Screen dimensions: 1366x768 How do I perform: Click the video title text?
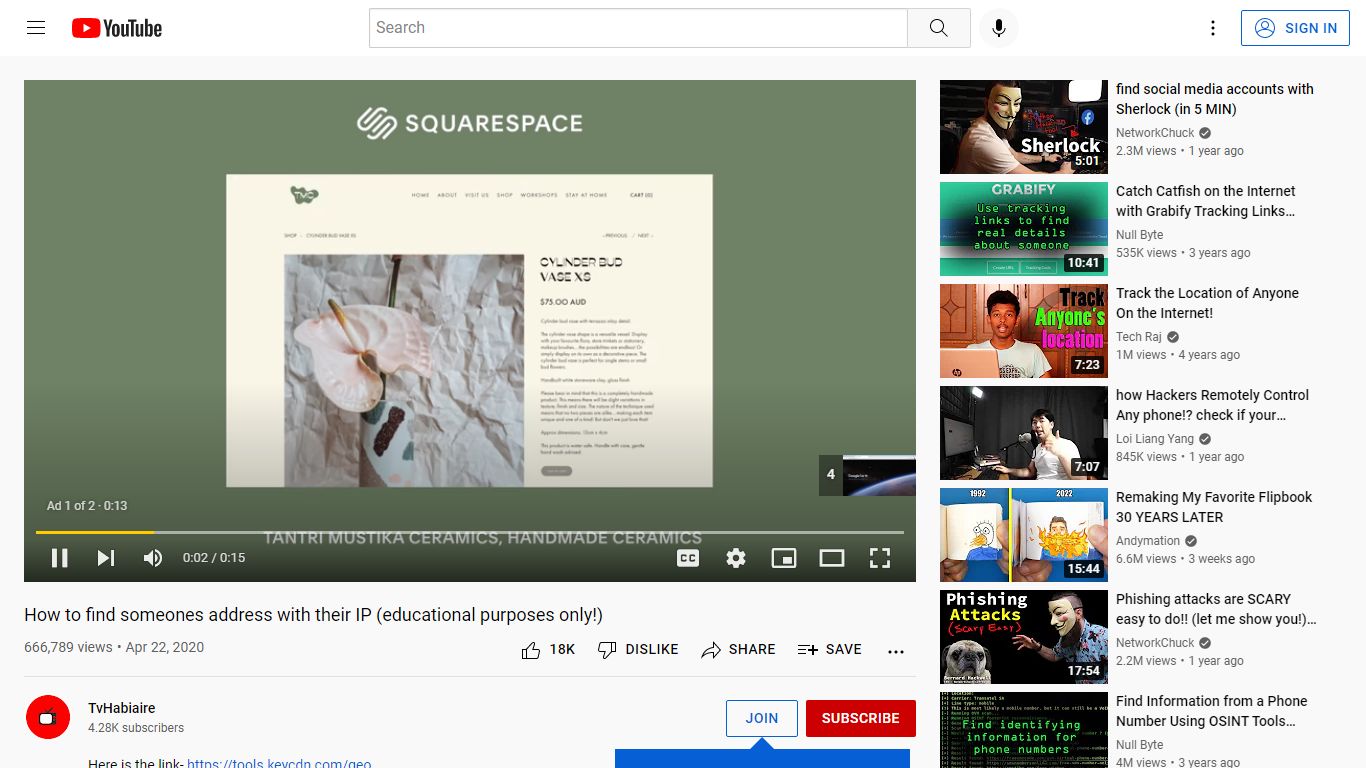(313, 615)
